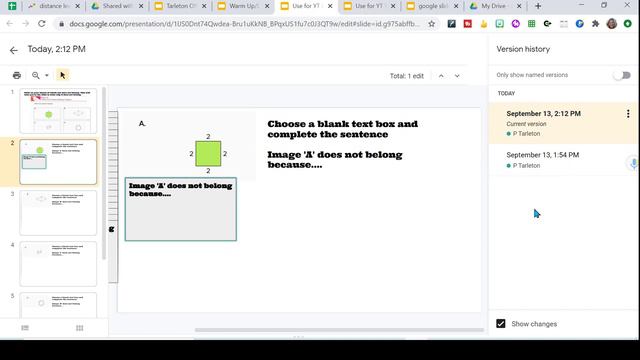
Task: Open slide 3 thumbnail
Action: click(x=58, y=213)
